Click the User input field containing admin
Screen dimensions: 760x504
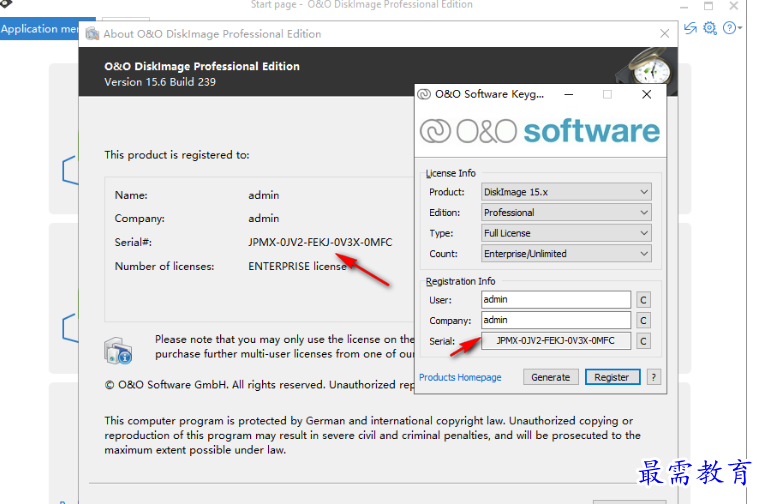555,299
